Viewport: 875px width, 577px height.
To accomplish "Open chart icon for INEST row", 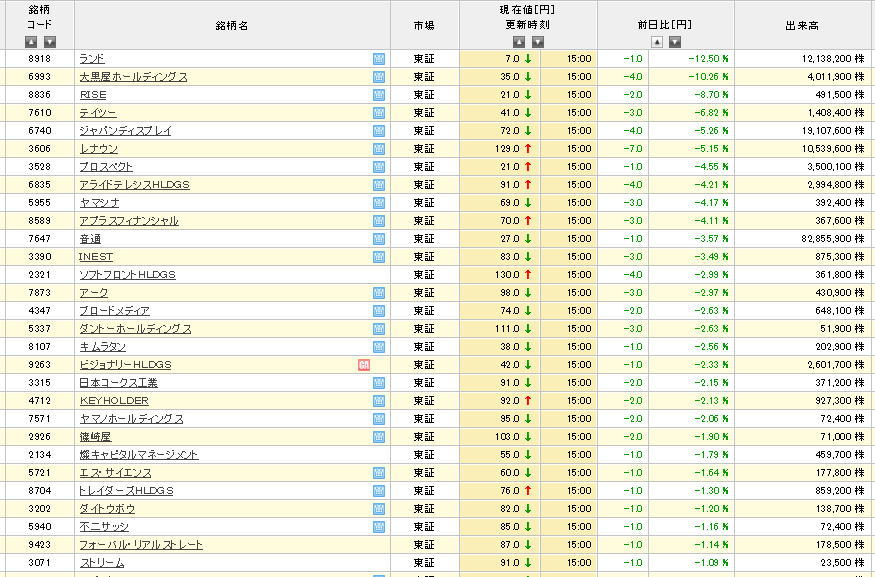I will click(379, 257).
